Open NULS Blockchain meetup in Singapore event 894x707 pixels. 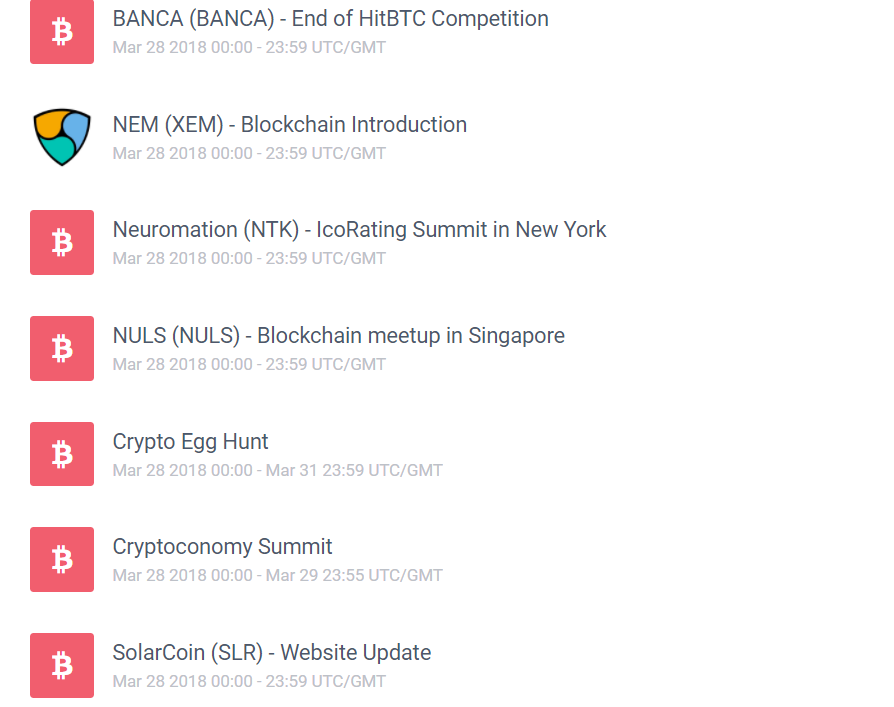pyautogui.click(x=338, y=336)
